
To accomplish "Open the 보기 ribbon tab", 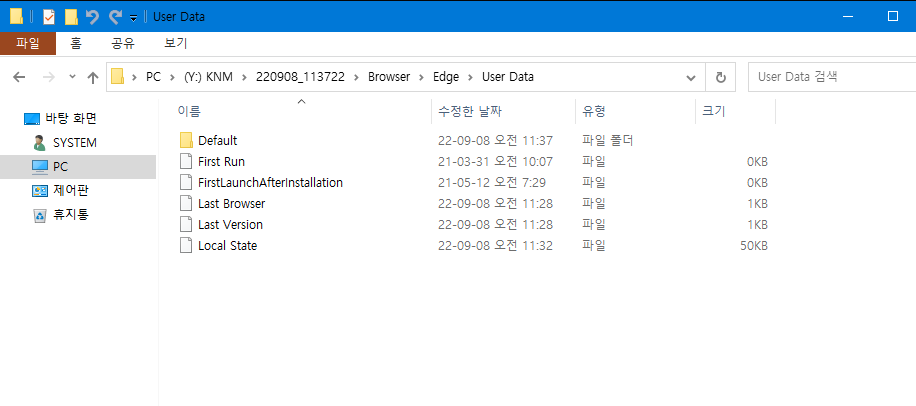I will (x=176, y=43).
